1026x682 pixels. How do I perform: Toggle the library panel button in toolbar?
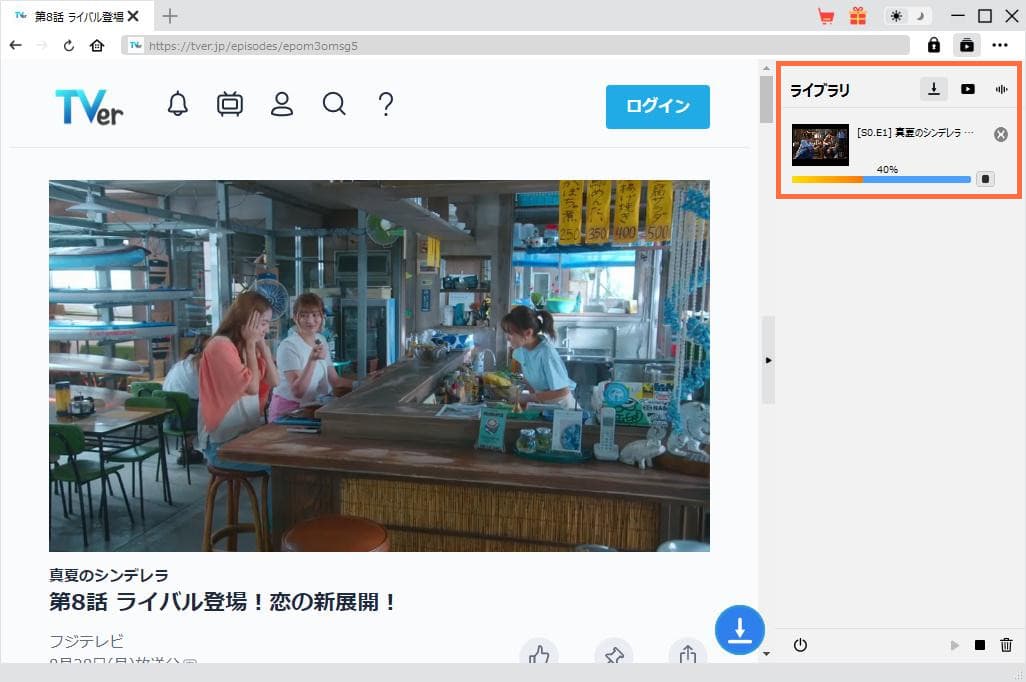point(967,45)
